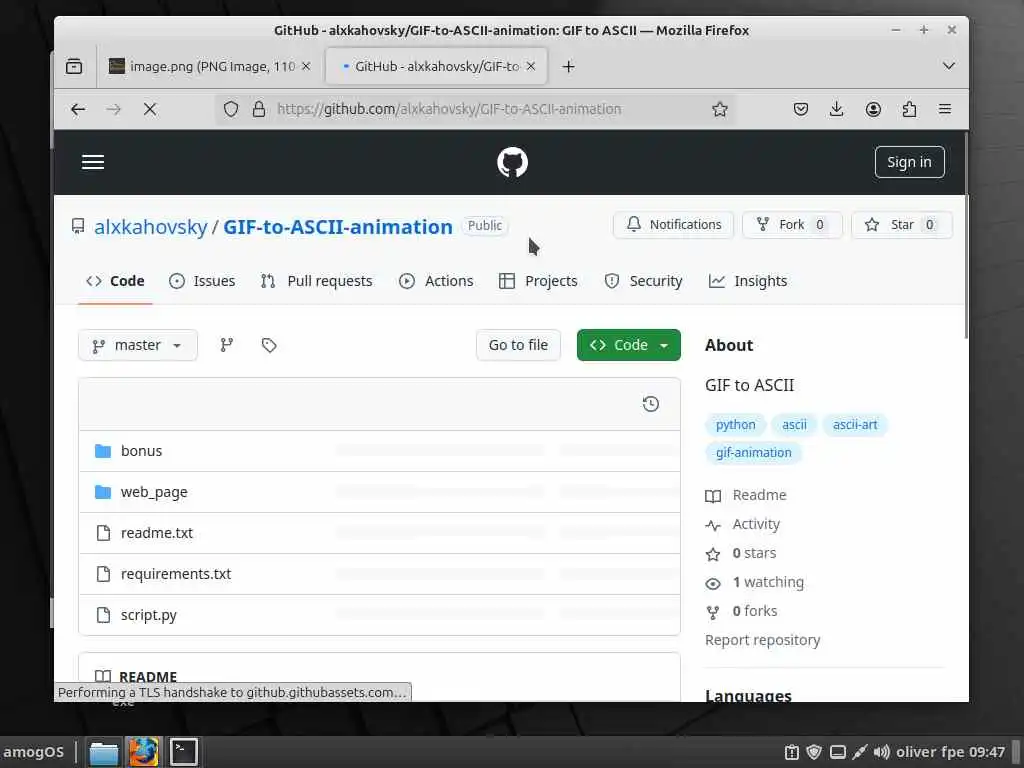
Task: Select the GitHub repository tab
Action: coord(436,66)
